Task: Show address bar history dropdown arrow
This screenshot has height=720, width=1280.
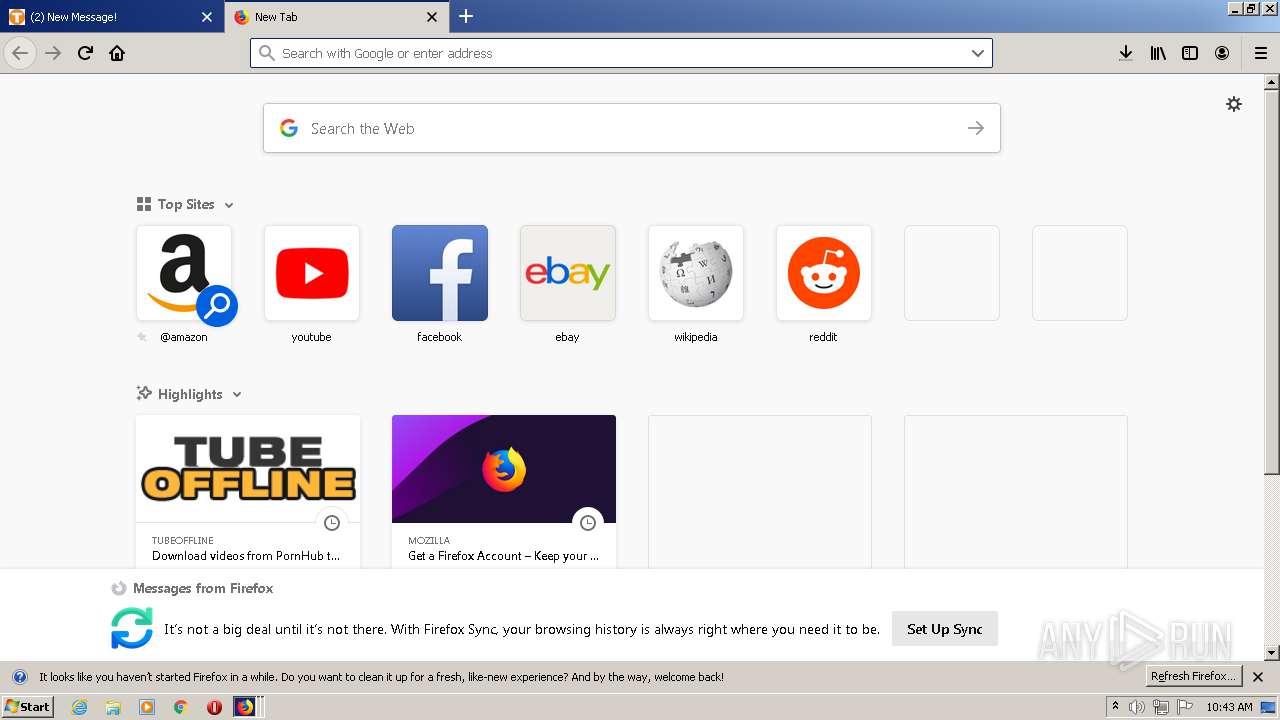Action: pyautogui.click(x=978, y=53)
